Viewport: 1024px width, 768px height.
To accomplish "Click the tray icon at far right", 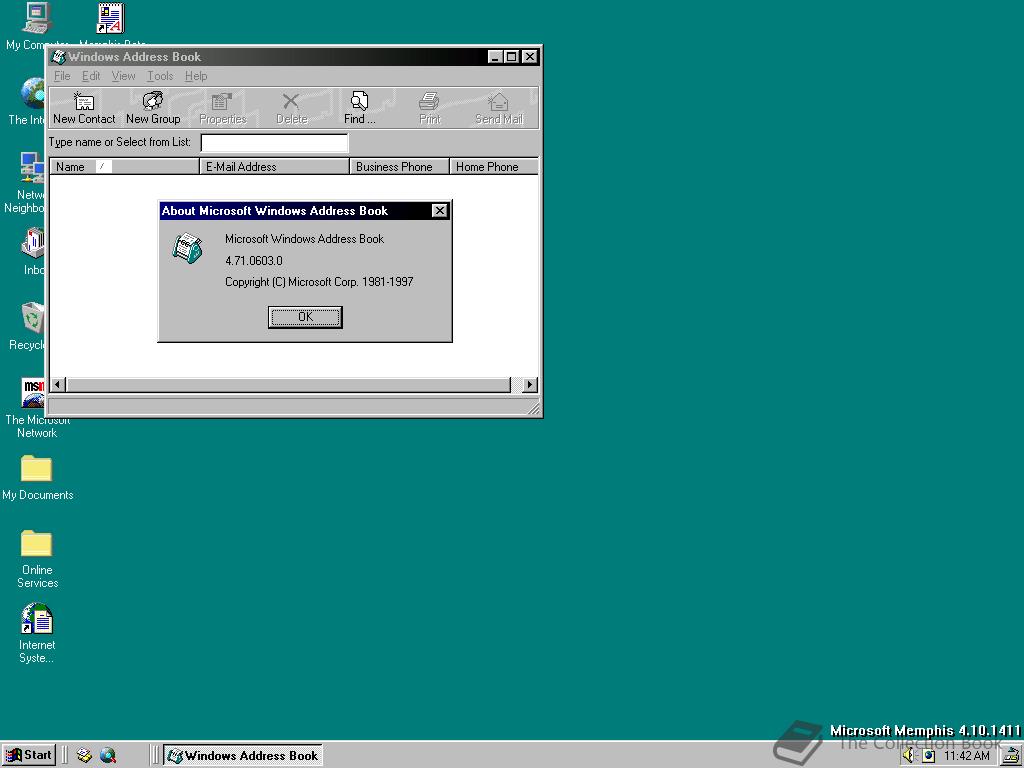I will [x=1012, y=756].
